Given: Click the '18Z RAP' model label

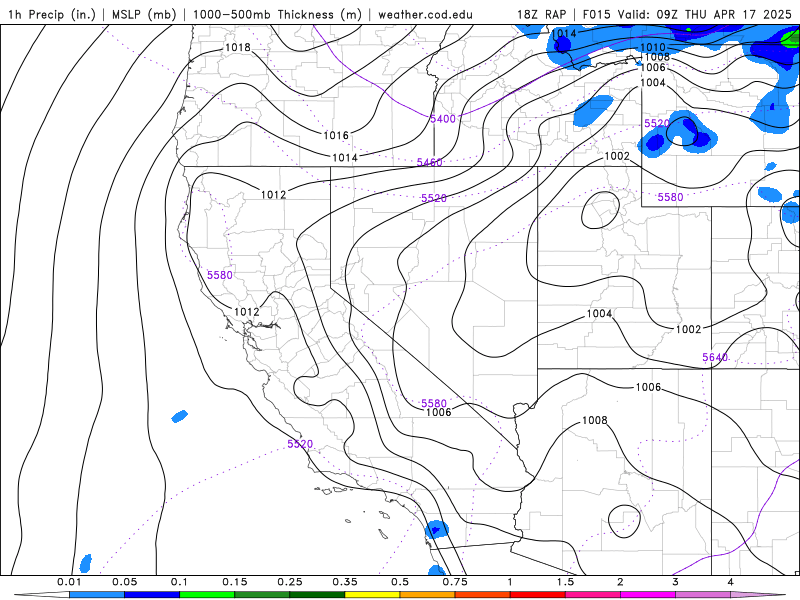Looking at the screenshot, I should tap(541, 14).
